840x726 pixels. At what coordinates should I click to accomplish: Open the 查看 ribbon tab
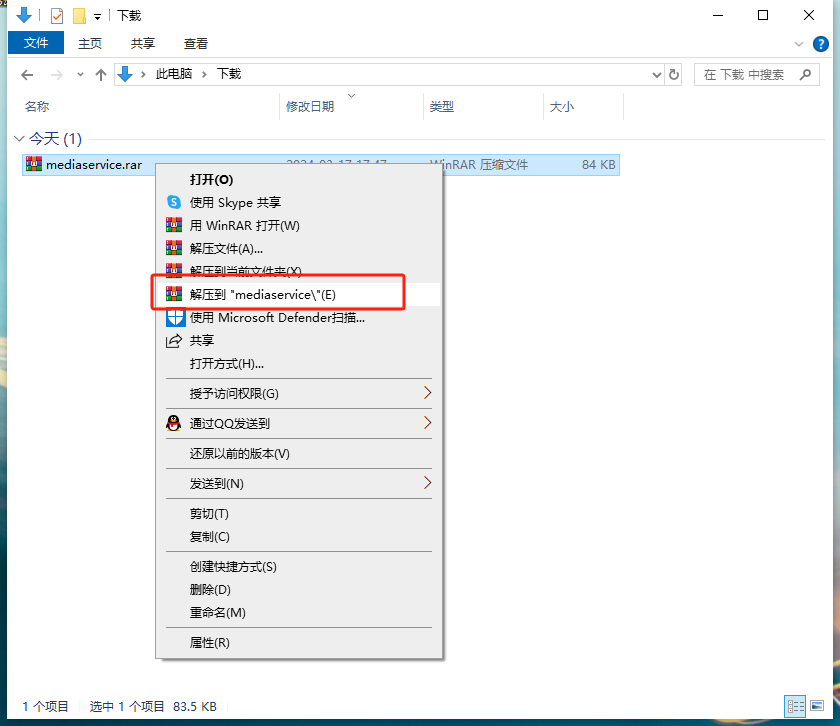click(196, 43)
